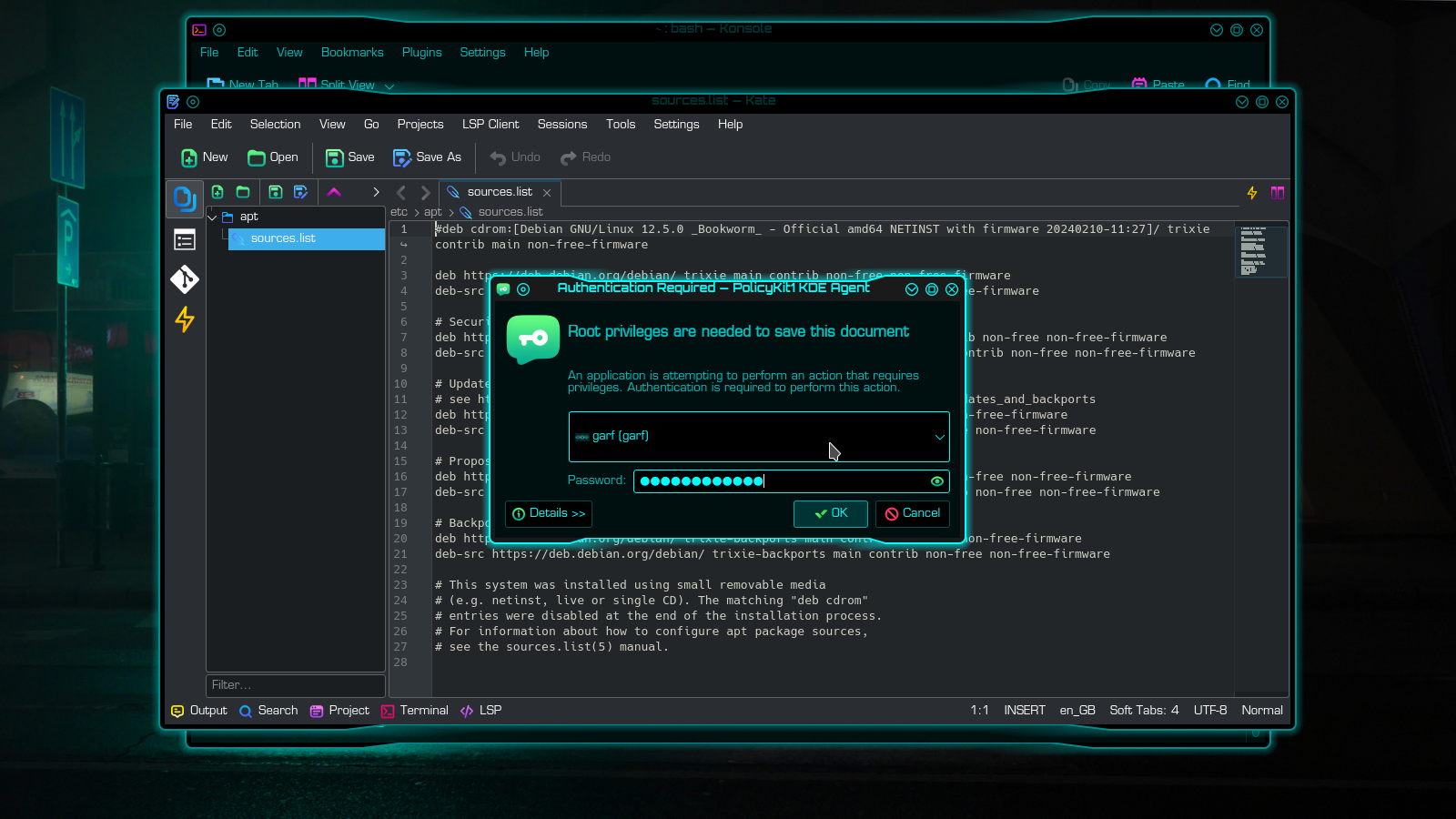This screenshot has height=819, width=1456.
Task: Expand Details in authentication dialog
Action: coord(549,513)
